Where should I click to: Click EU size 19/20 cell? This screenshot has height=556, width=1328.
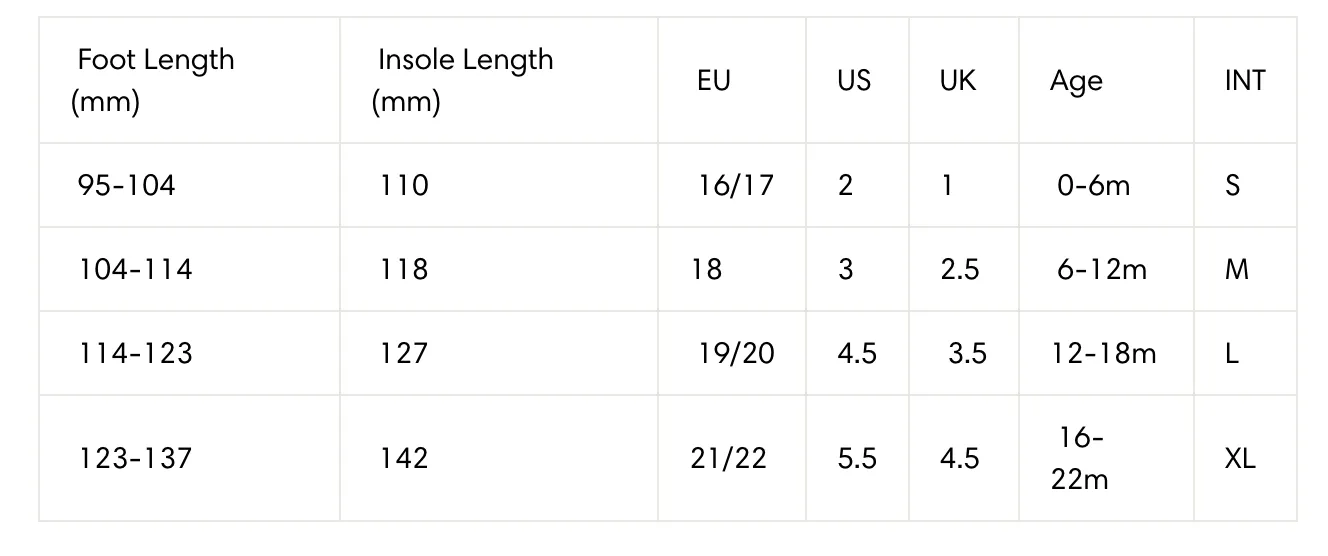736,353
